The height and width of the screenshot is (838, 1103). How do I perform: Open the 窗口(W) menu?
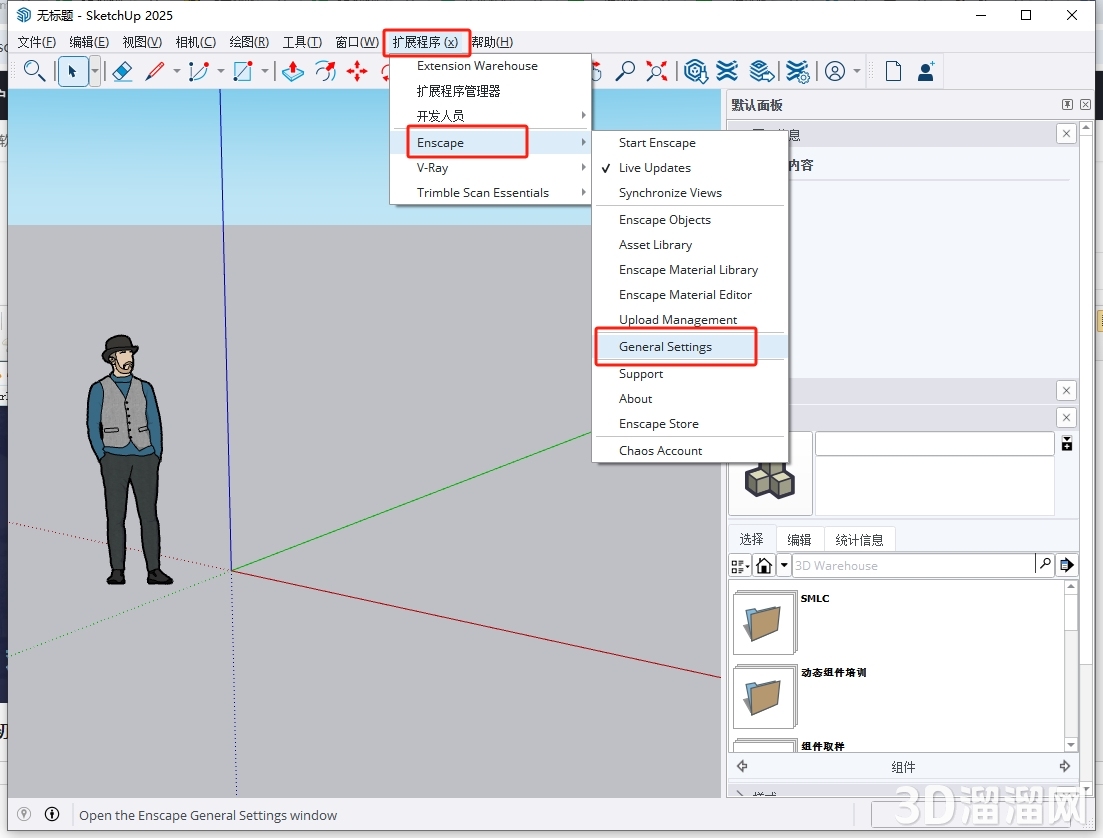pyautogui.click(x=357, y=42)
